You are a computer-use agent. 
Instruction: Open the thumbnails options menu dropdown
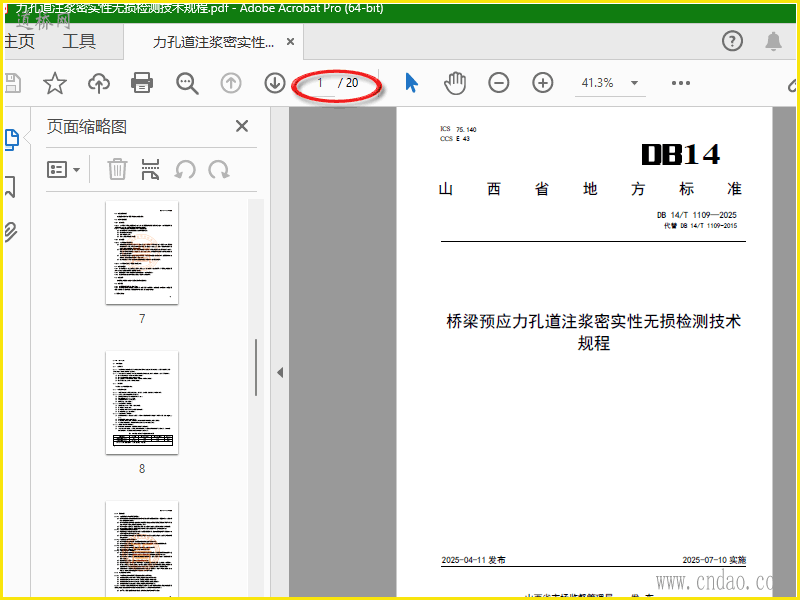(x=63, y=169)
